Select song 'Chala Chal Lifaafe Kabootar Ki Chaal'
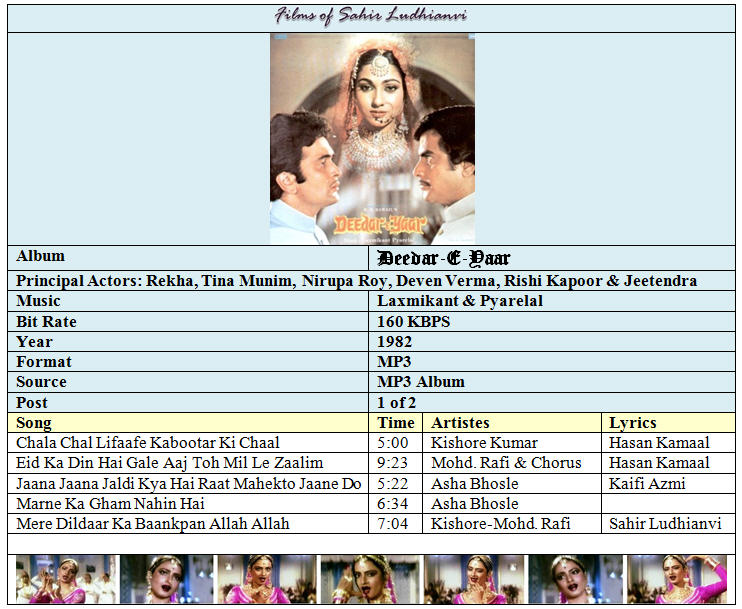The width and height of the screenshot is (742, 609). pyautogui.click(x=148, y=443)
